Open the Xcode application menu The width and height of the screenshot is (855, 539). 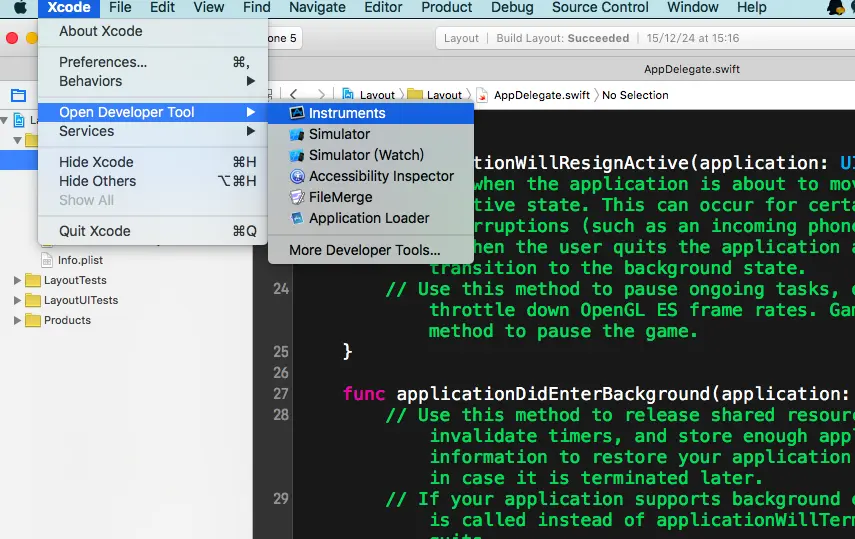(69, 8)
